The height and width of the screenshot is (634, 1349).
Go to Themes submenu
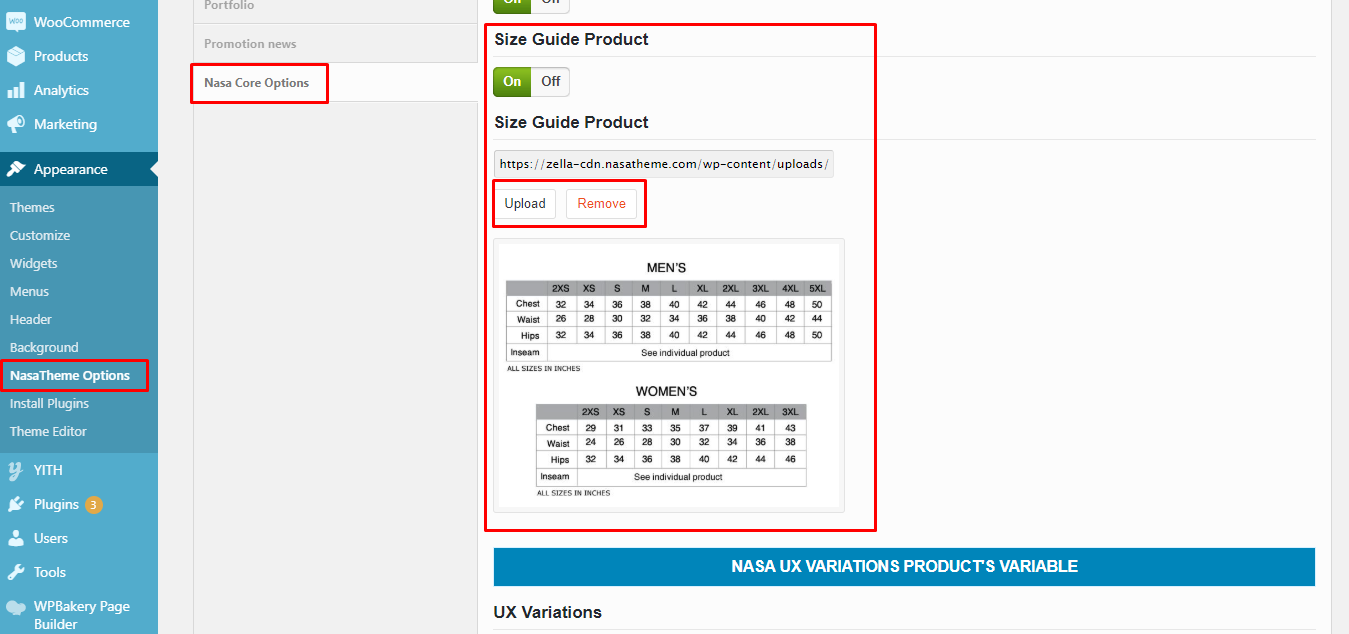point(32,208)
